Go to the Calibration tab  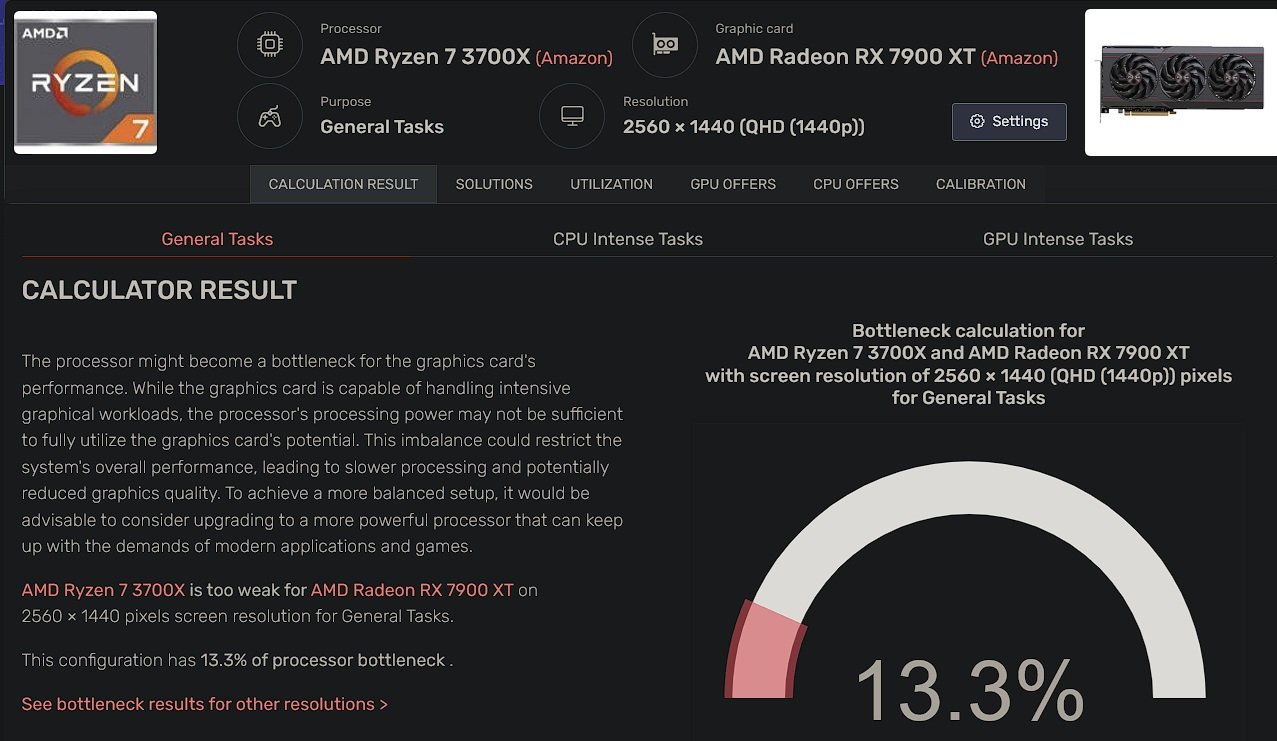[980, 184]
